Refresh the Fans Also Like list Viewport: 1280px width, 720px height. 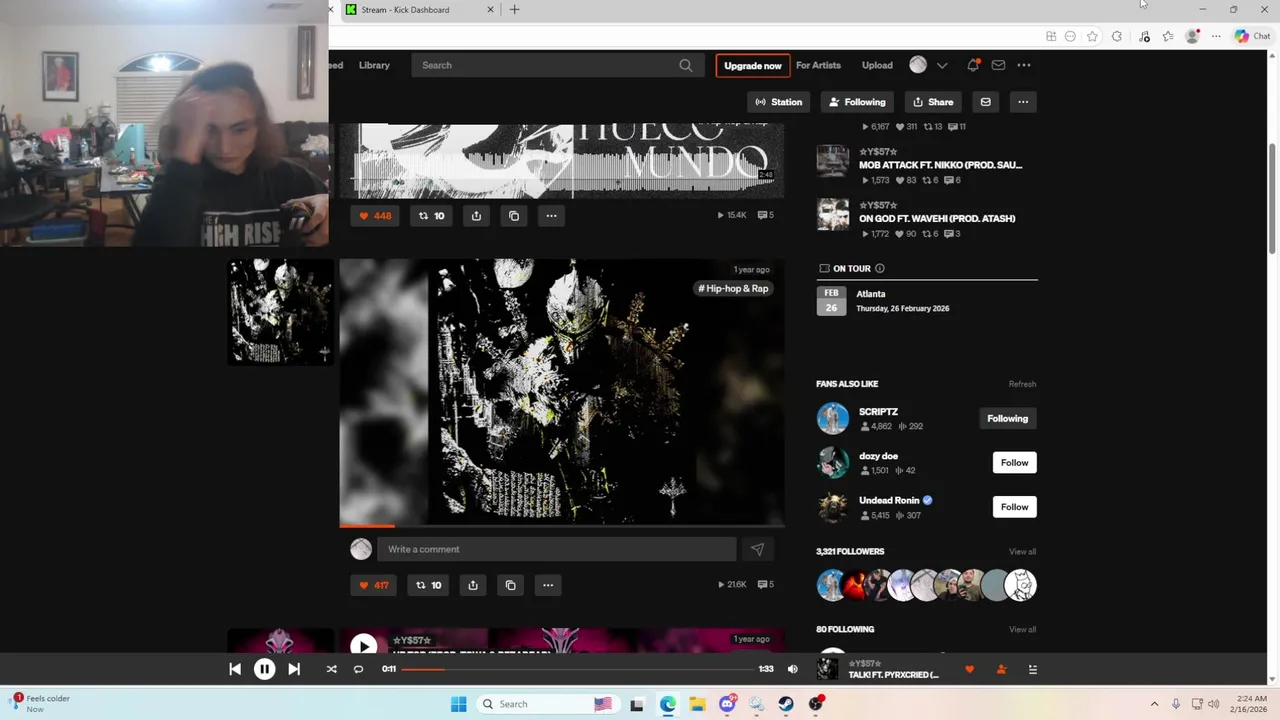(1022, 384)
